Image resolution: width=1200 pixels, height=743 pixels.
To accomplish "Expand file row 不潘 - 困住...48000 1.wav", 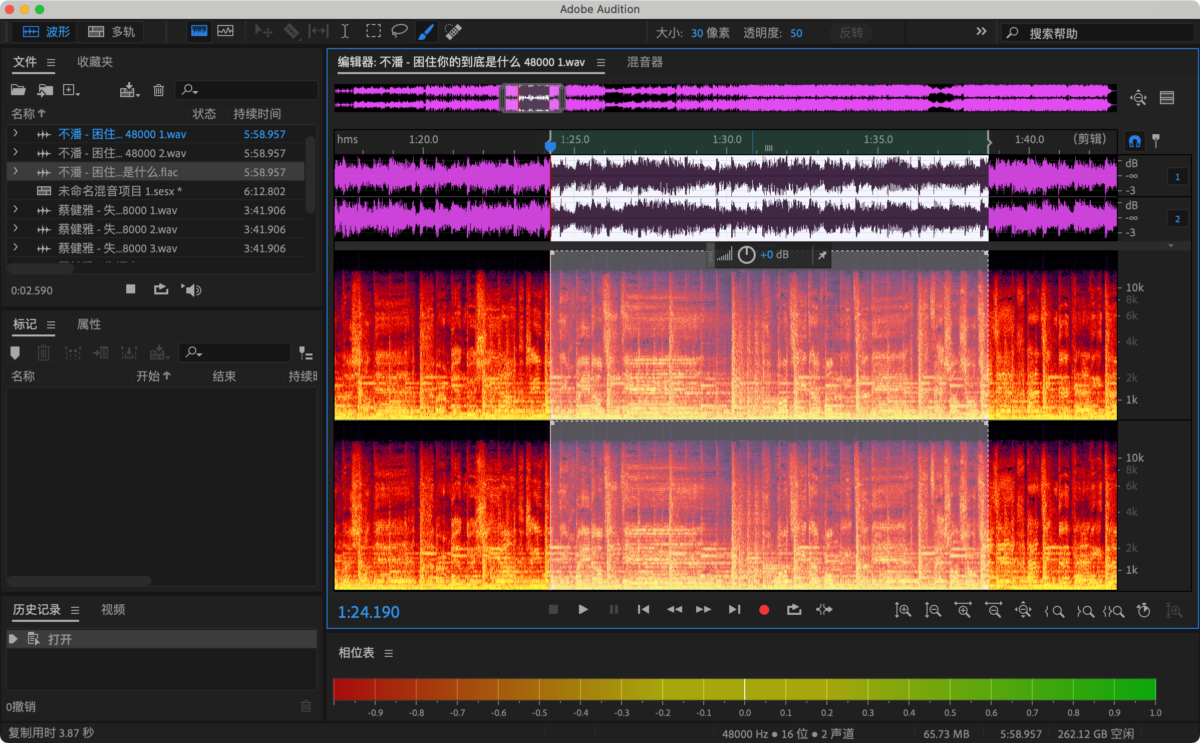I will pos(15,133).
